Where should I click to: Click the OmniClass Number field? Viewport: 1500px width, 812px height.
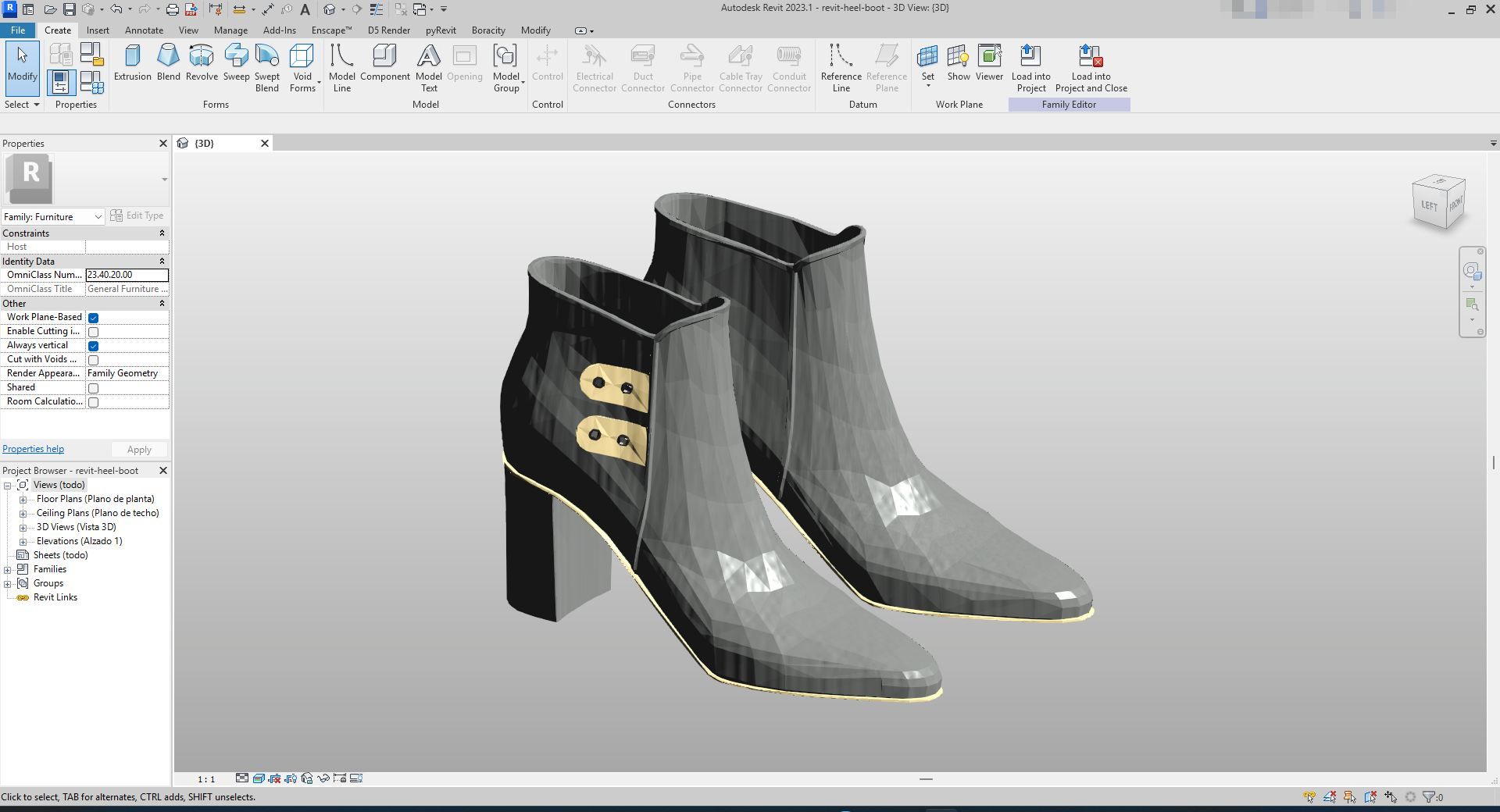(x=127, y=275)
